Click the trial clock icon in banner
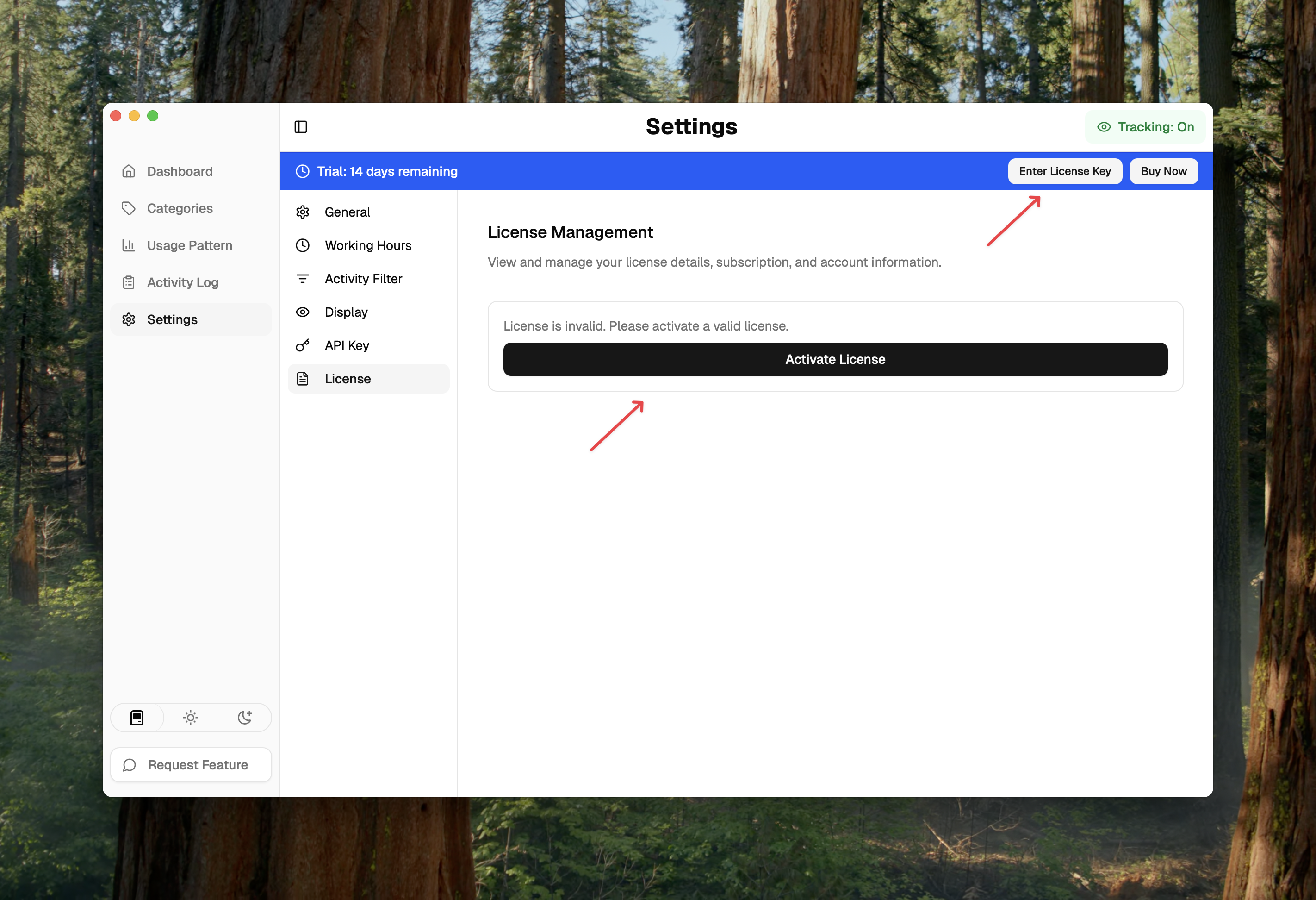Viewport: 1316px width, 900px height. tap(302, 171)
